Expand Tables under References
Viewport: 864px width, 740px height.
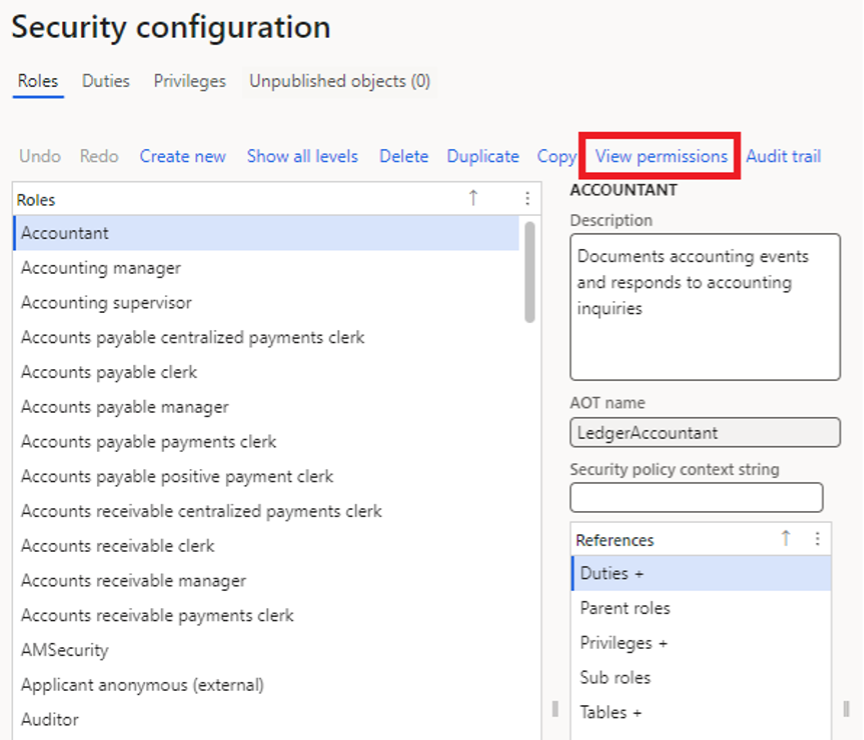606,712
